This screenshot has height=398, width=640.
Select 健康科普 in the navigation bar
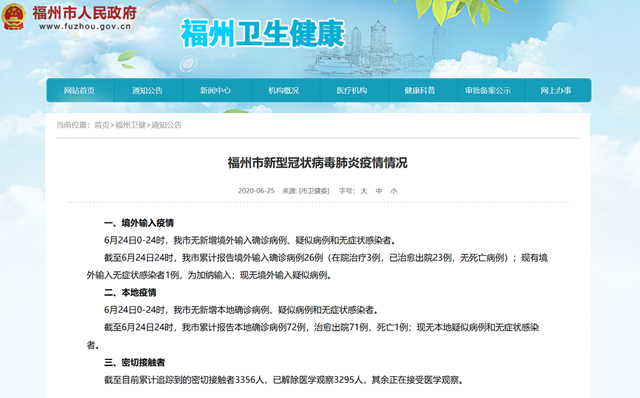420,91
